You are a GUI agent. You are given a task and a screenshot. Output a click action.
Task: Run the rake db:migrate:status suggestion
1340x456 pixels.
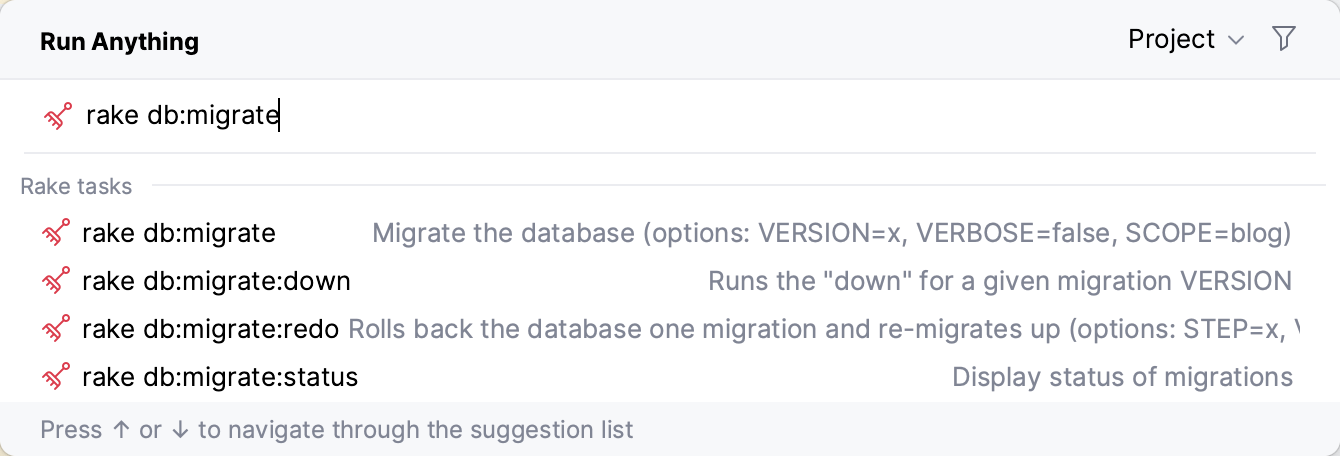(x=220, y=377)
